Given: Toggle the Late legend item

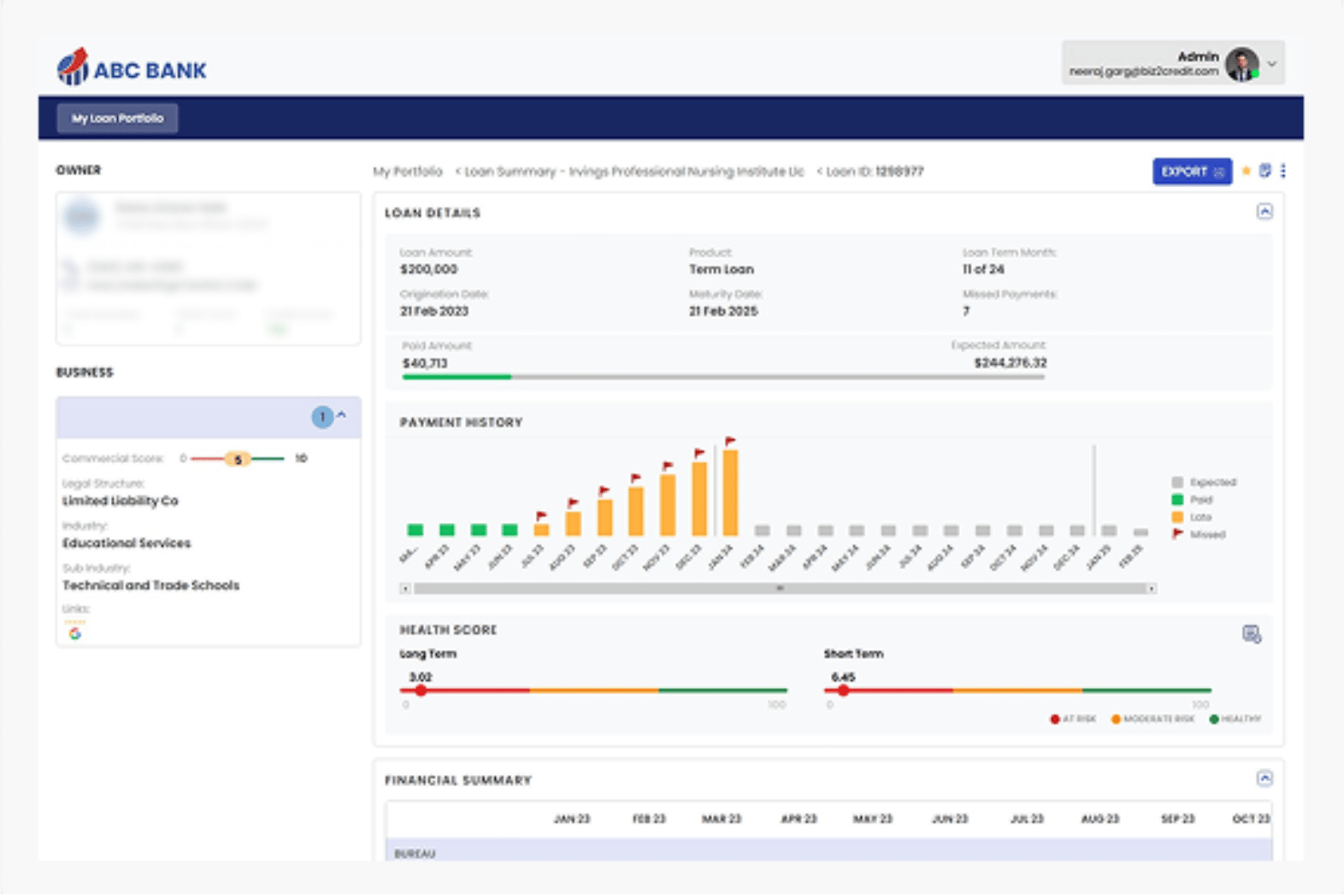Looking at the screenshot, I should [x=1191, y=517].
